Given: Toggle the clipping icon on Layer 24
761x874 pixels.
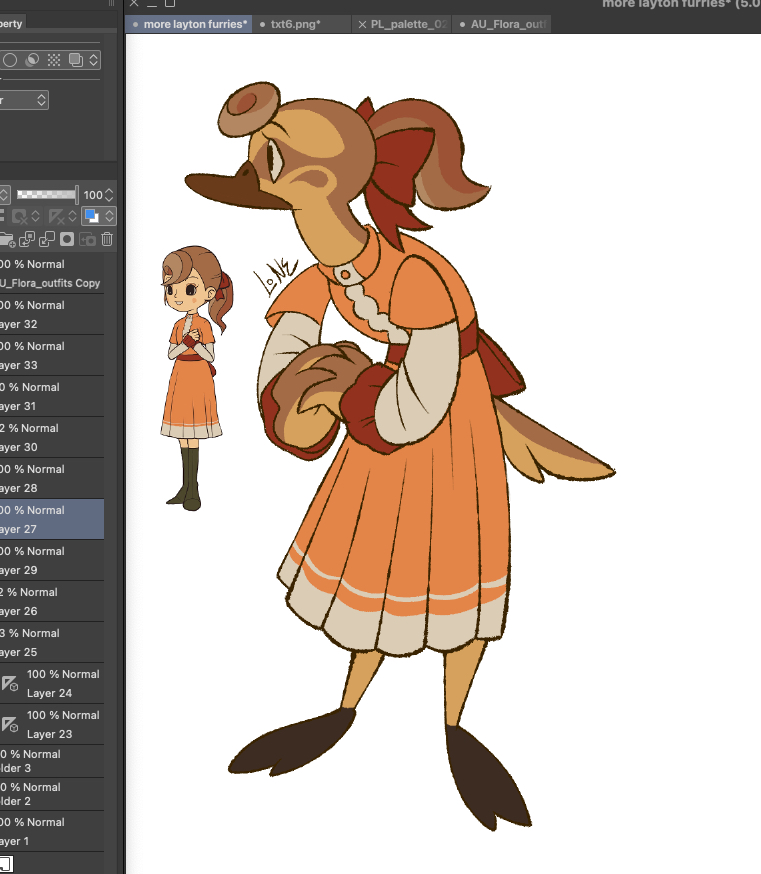Looking at the screenshot, I should pos(9,684).
